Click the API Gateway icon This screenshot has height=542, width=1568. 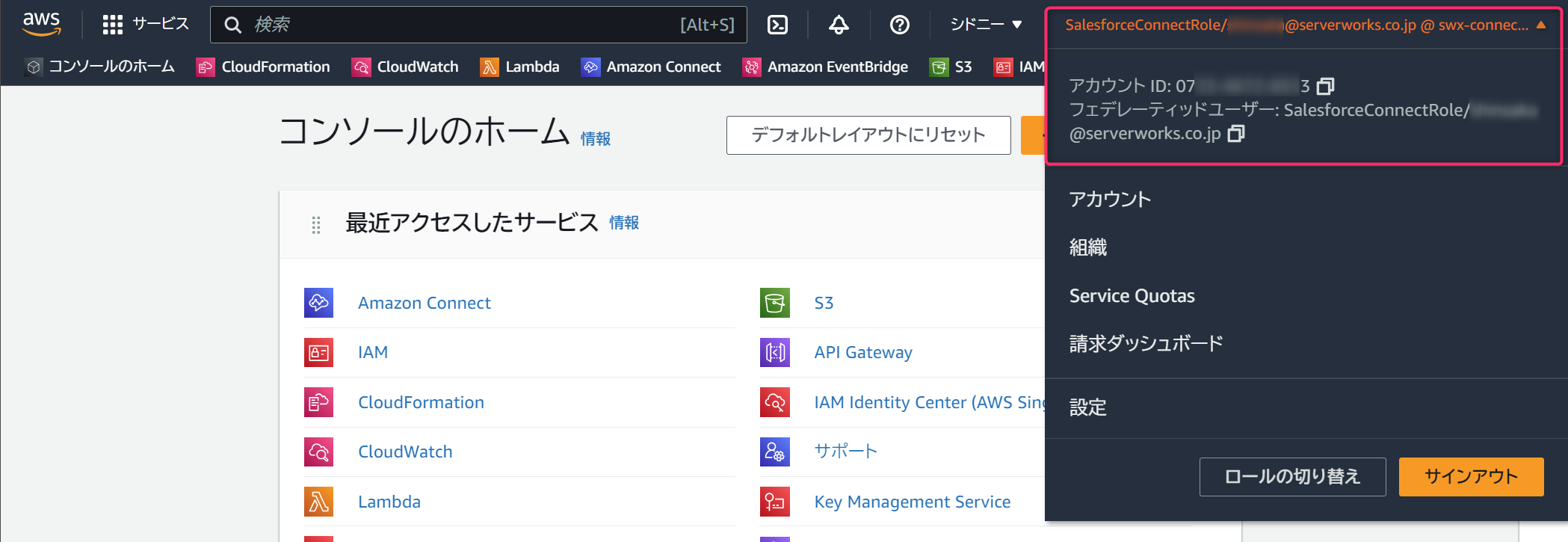coord(775,352)
